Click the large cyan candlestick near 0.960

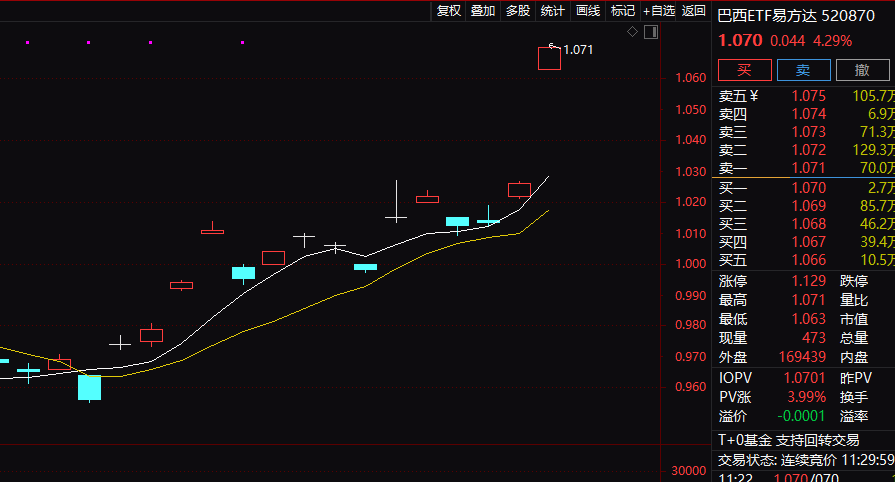pyautogui.click(x=90, y=387)
